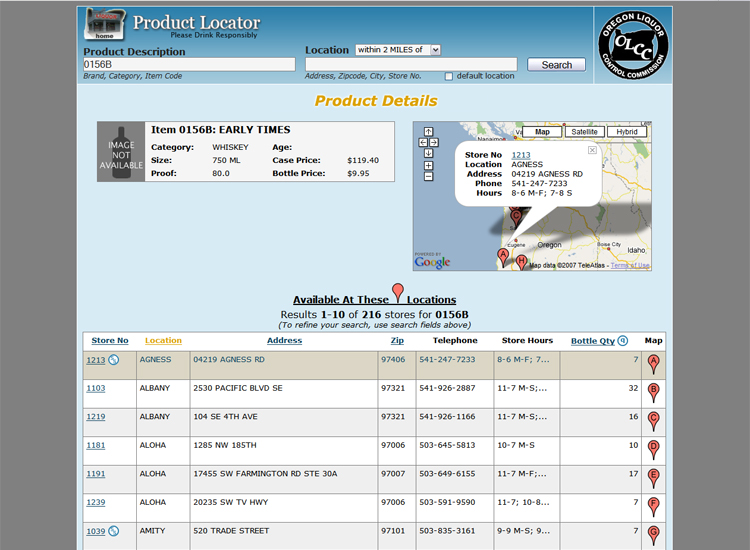Screen dimensions: 750x550
Task: Click '520 TRADE STREET' address cell
Action: pos(231,531)
